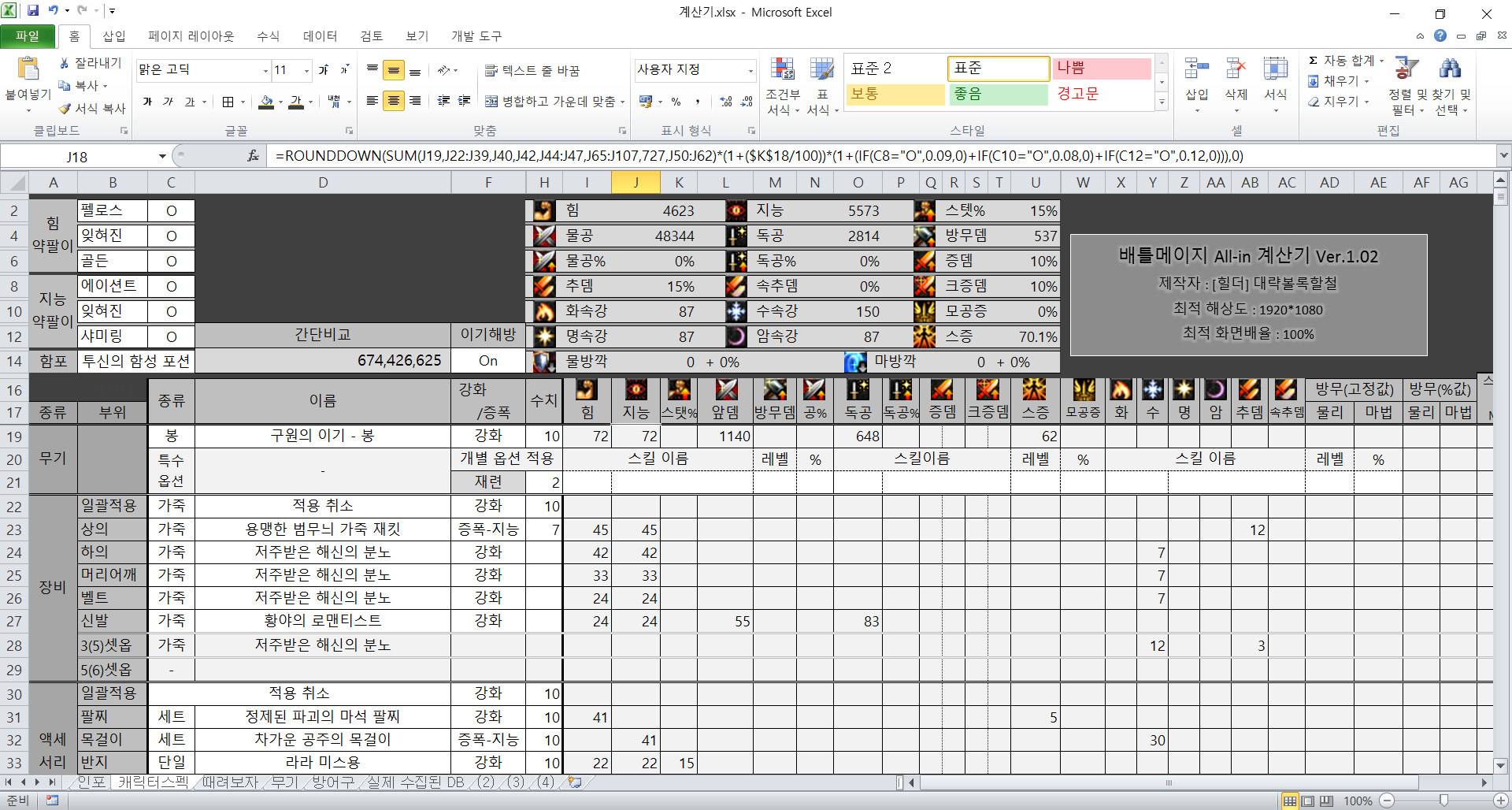Click the Paste (붙여넣기) clipboard icon
The width and height of the screenshot is (1512, 810).
point(28,71)
